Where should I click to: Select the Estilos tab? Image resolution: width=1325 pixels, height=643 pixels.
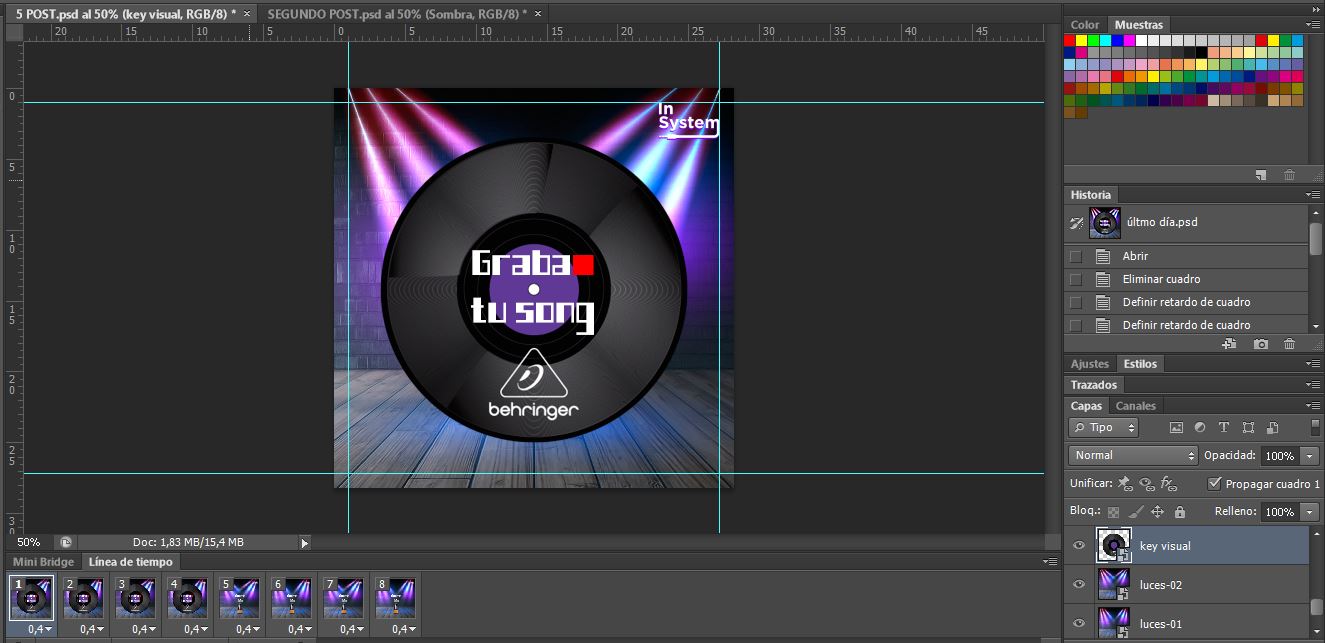1140,364
